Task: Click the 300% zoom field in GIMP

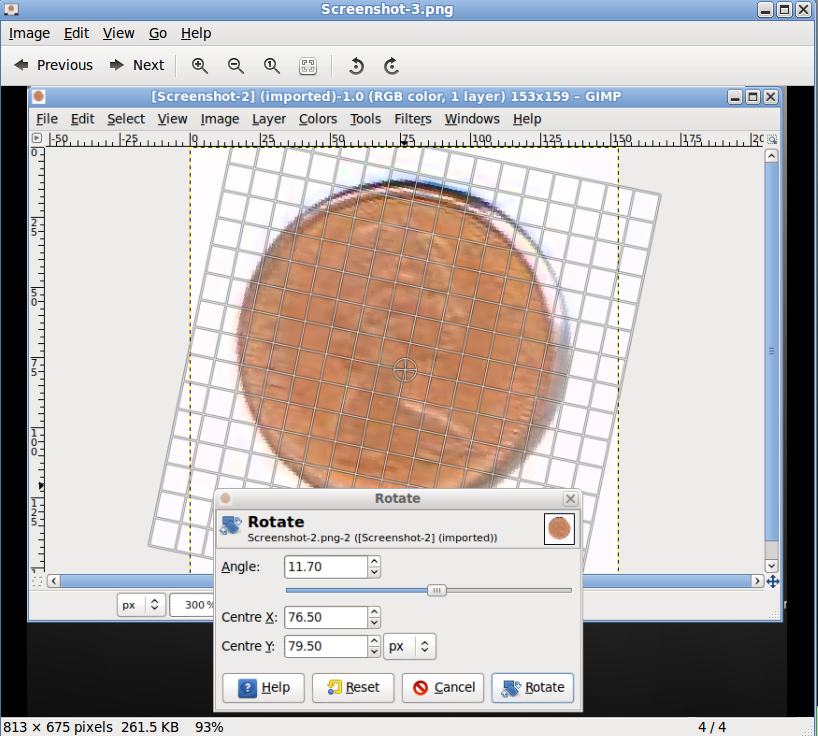Action: (193, 605)
